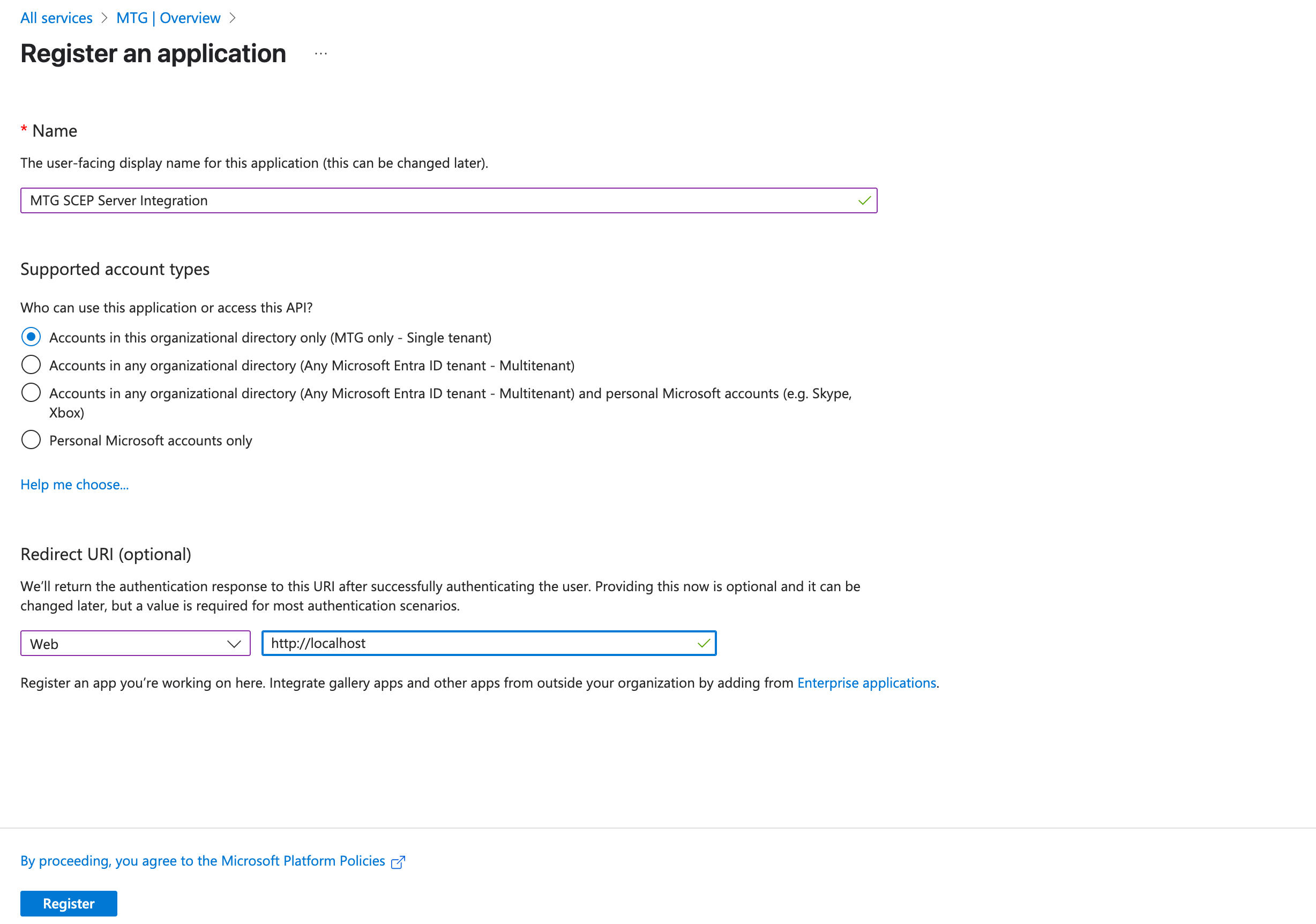
Task: Click chevron after All services breadcrumb
Action: (x=104, y=18)
